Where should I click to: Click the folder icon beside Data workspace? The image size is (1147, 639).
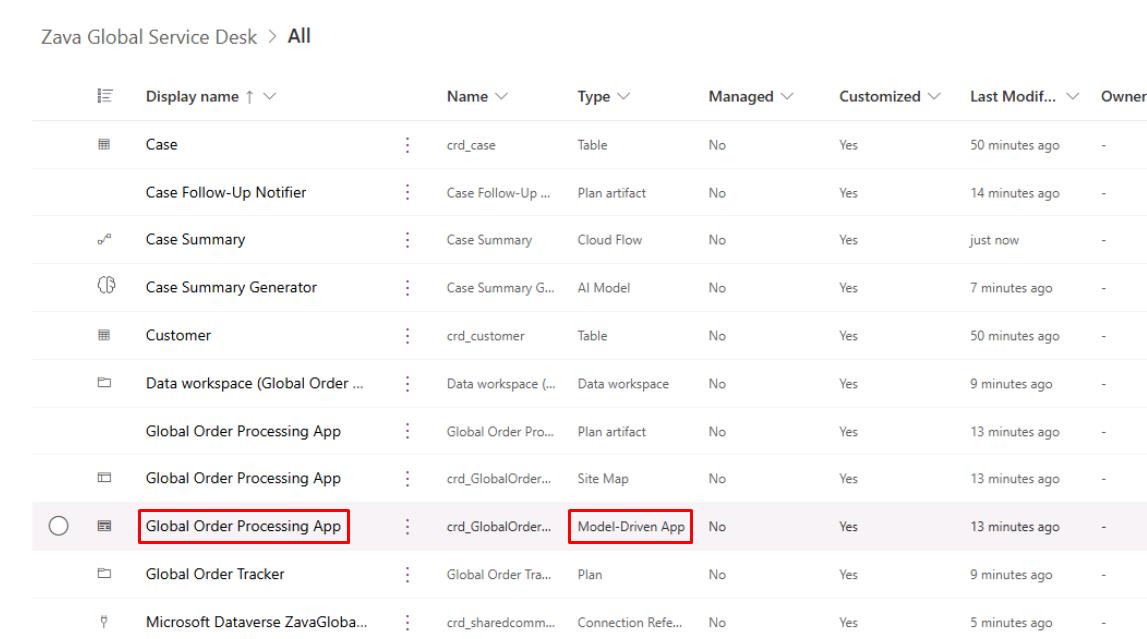click(104, 382)
